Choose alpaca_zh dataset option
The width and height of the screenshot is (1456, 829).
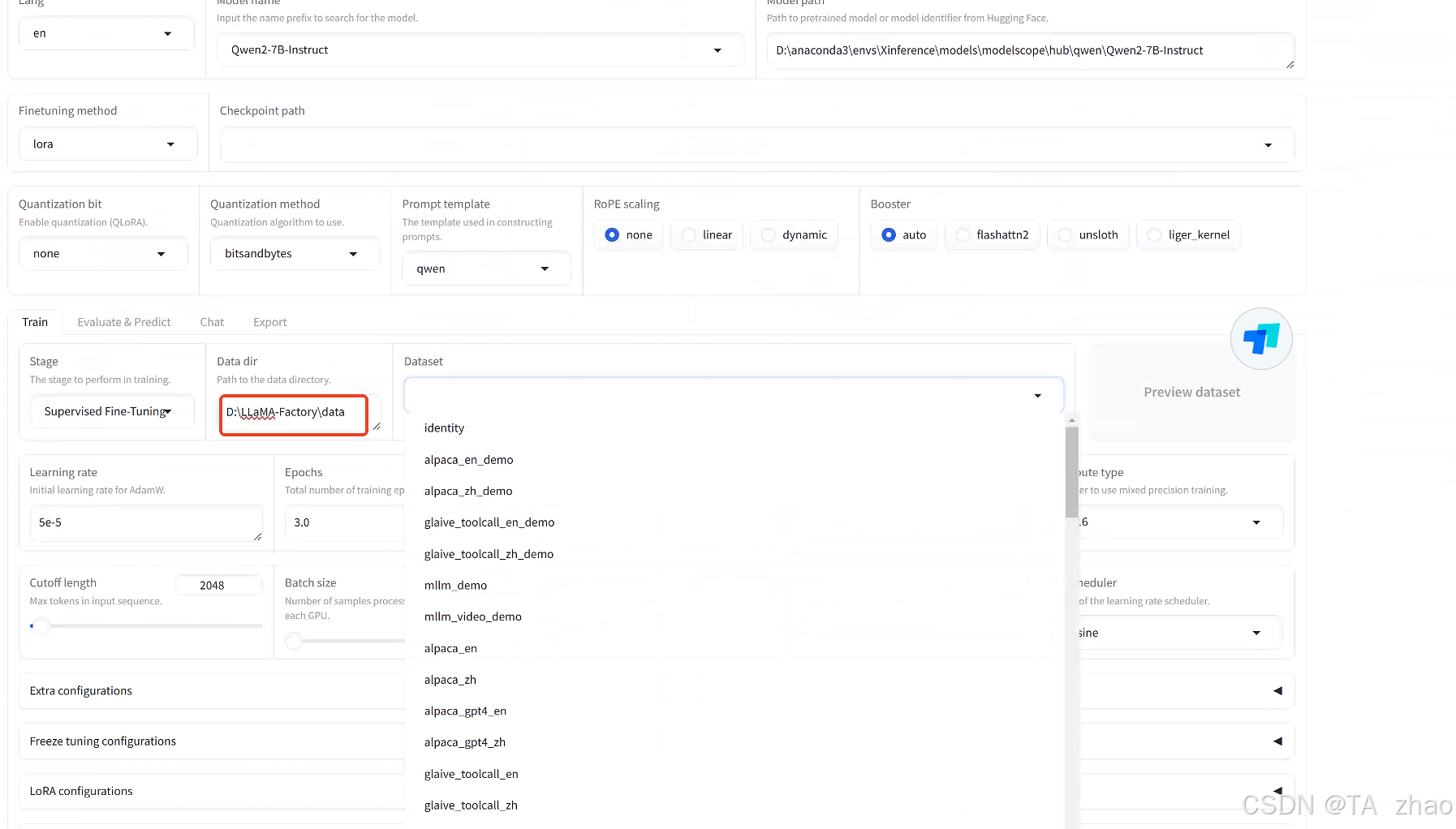[x=735, y=680]
